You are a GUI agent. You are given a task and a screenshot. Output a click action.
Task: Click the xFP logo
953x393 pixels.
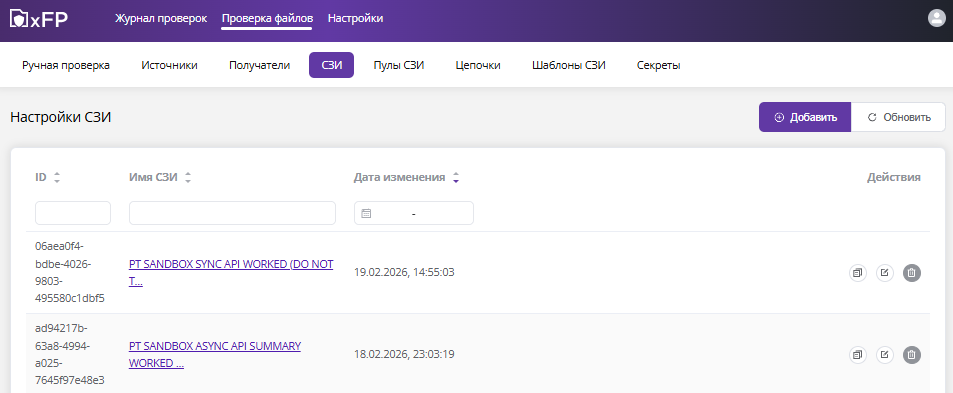tap(39, 19)
